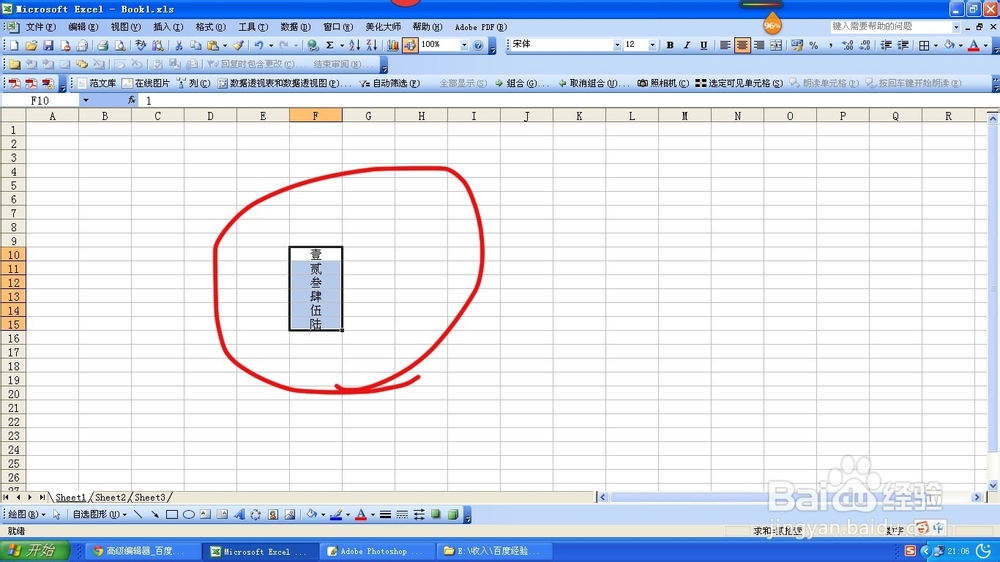Open the Chart Wizard icon
1000x562 pixels.
(x=393, y=45)
